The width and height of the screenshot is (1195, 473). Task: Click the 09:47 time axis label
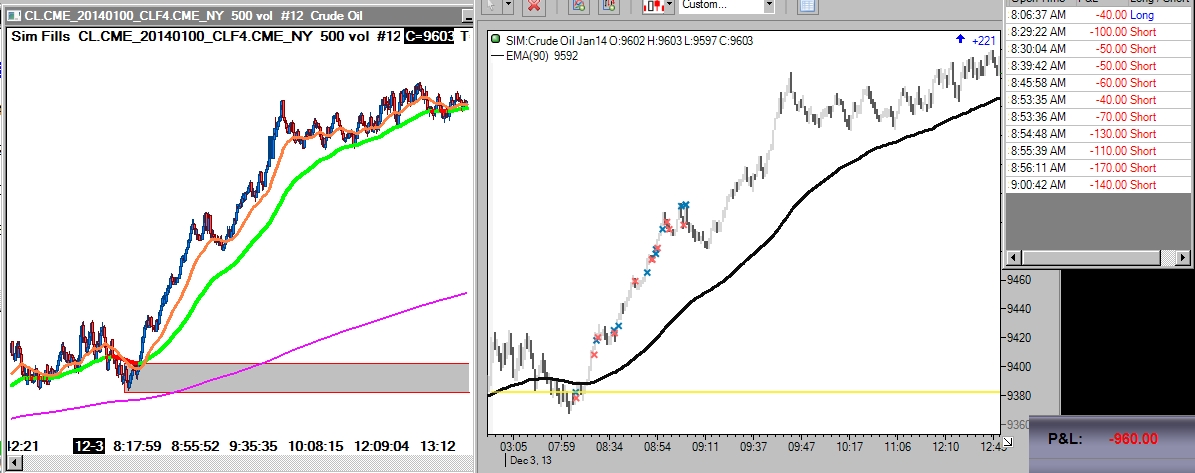point(801,446)
